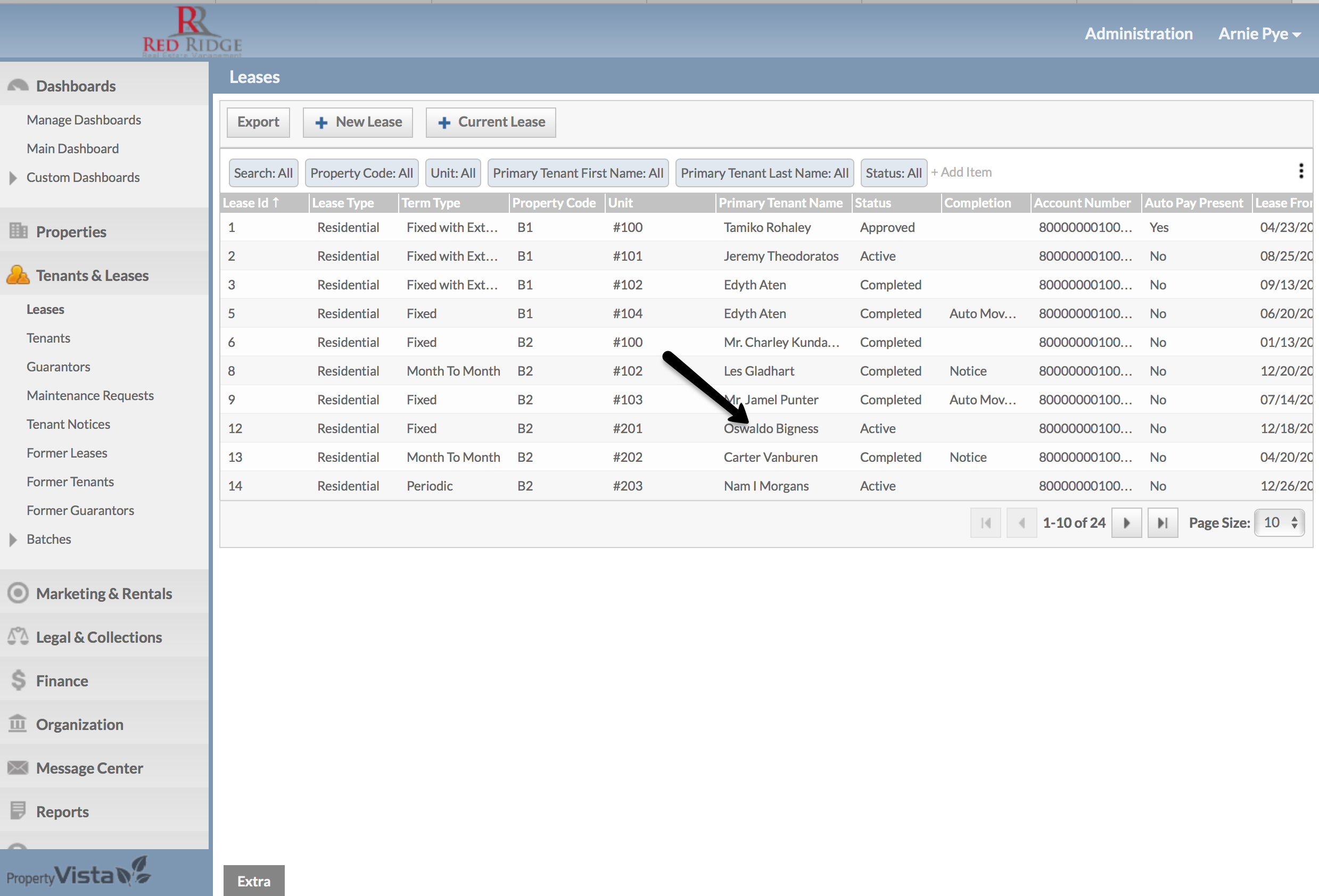Click the Finance dollar sign icon
Screen dimensions: 1319x896
coord(18,680)
